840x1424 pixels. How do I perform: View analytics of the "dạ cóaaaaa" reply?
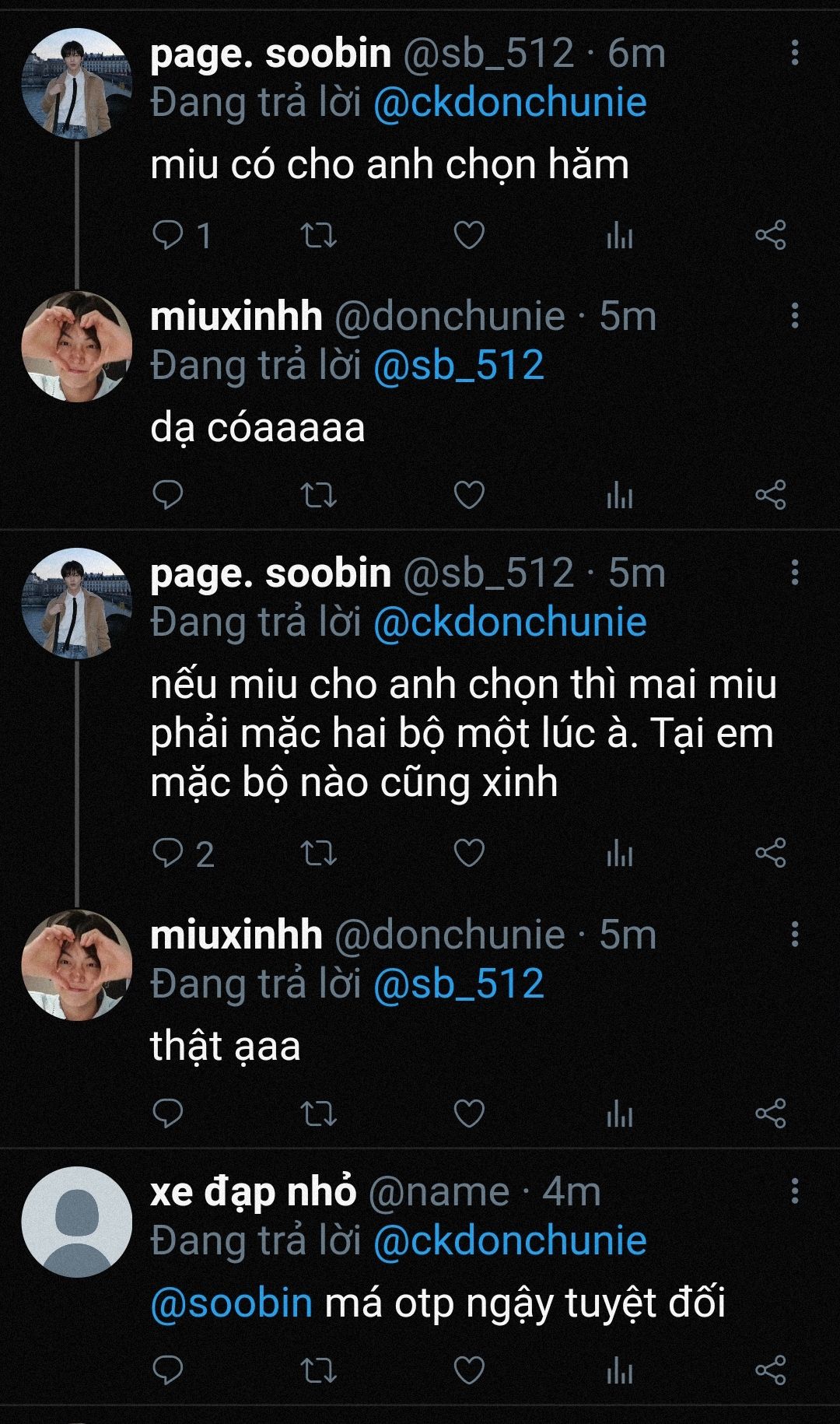click(x=620, y=495)
